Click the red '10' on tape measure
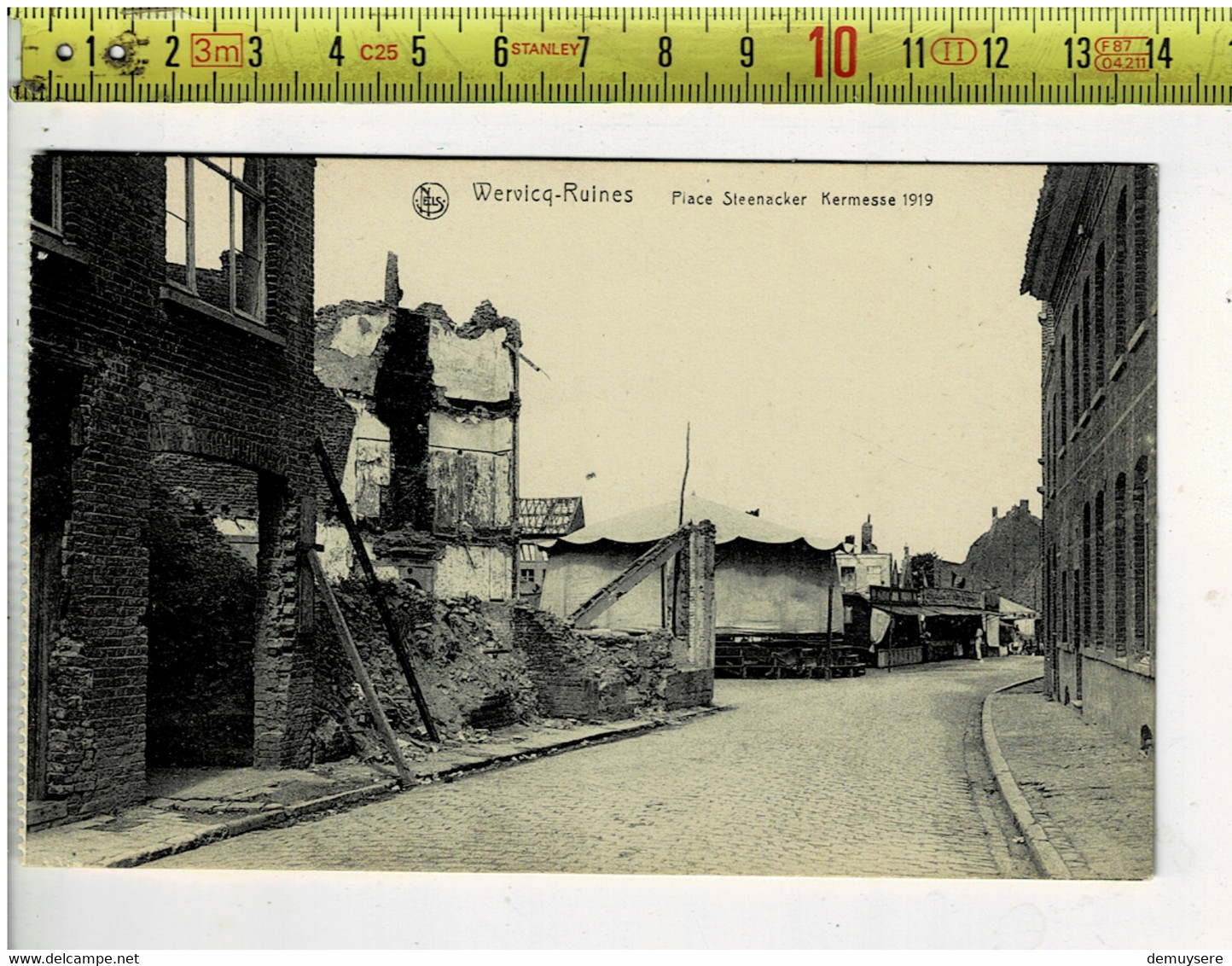This screenshot has height=966, width=1232. tap(832, 53)
